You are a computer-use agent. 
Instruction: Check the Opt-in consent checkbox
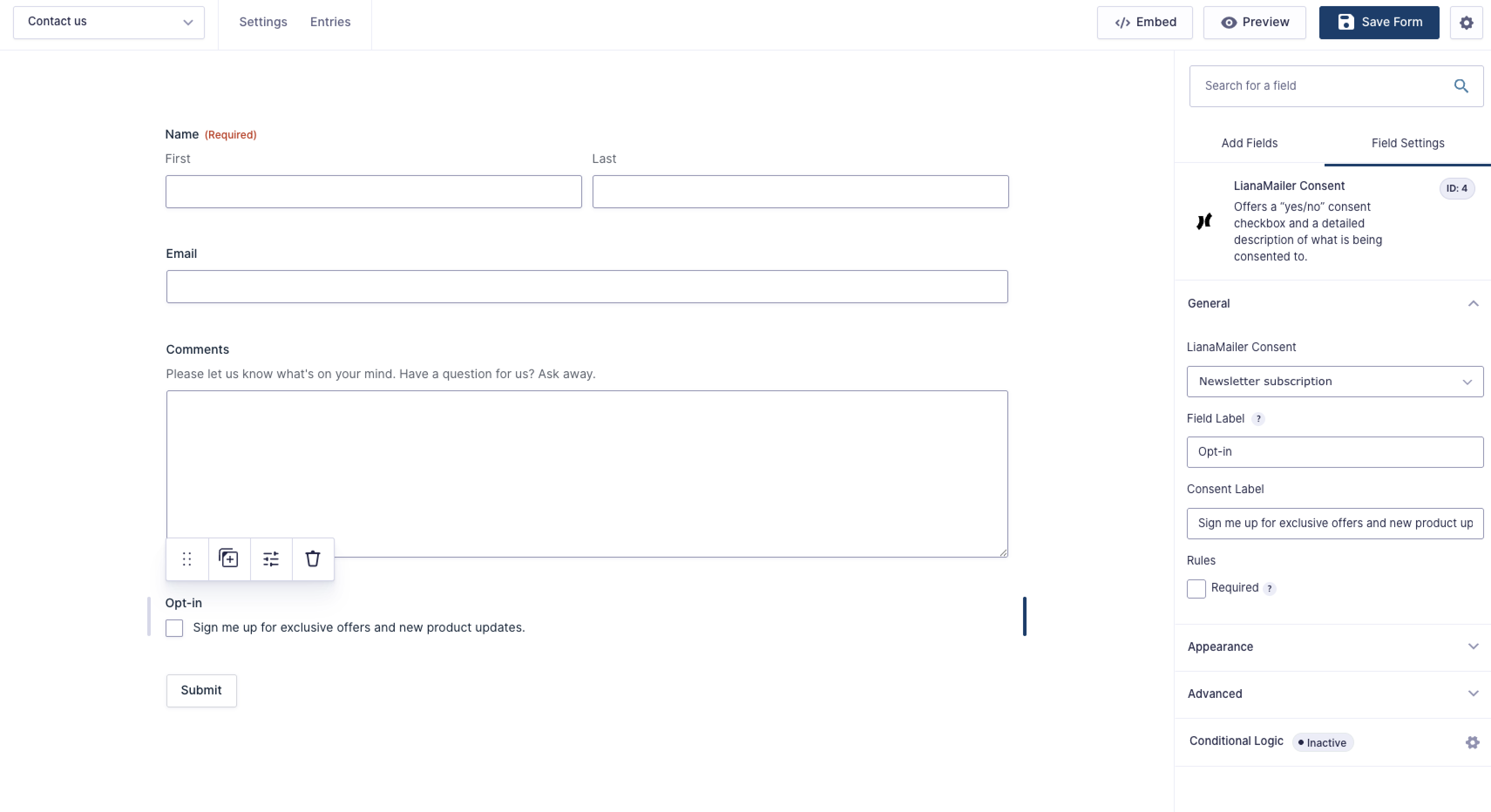(x=174, y=628)
